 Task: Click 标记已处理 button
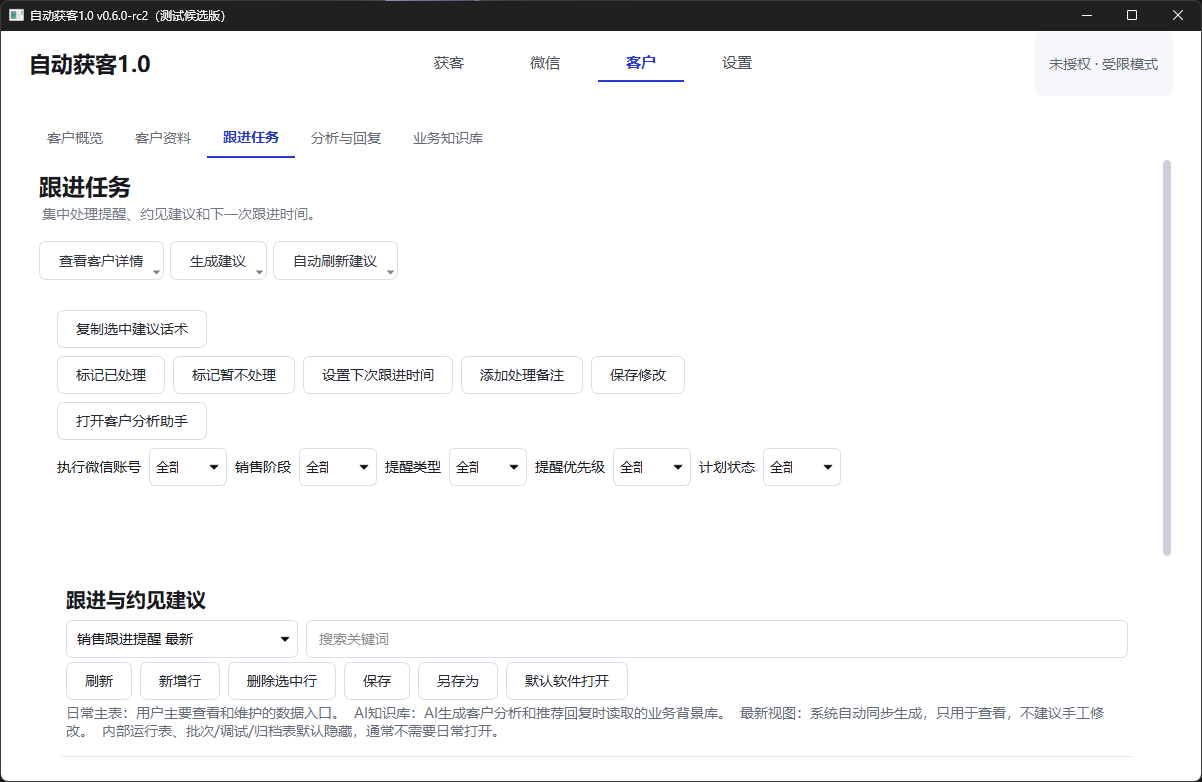111,375
